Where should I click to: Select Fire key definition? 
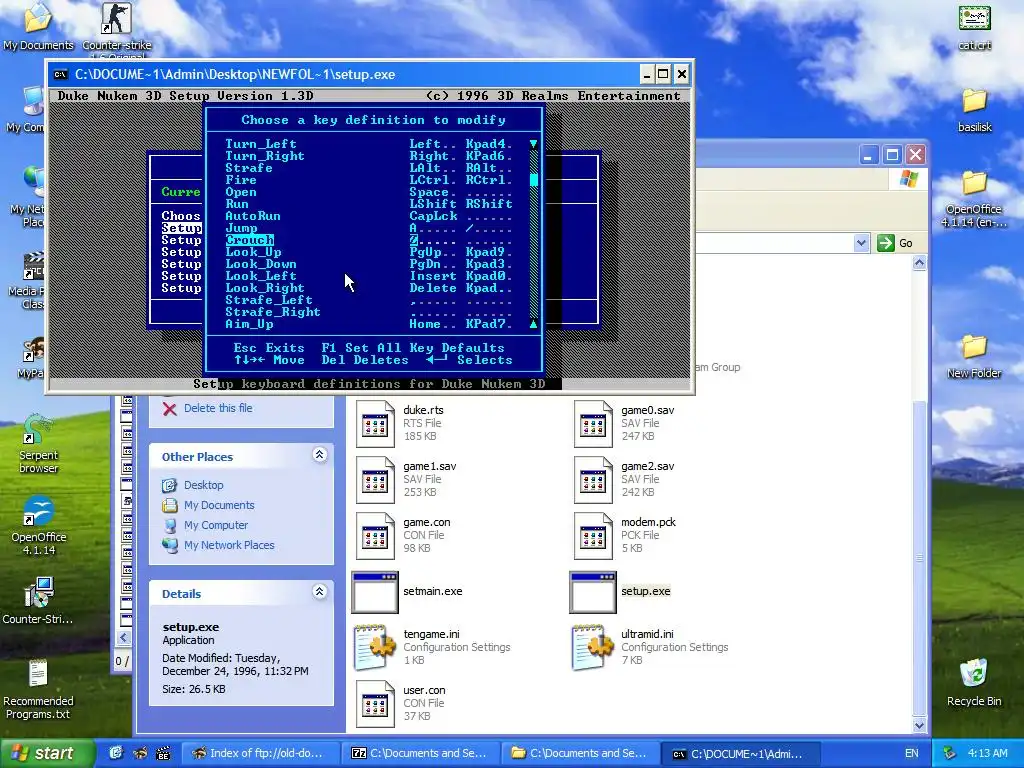click(x=241, y=180)
